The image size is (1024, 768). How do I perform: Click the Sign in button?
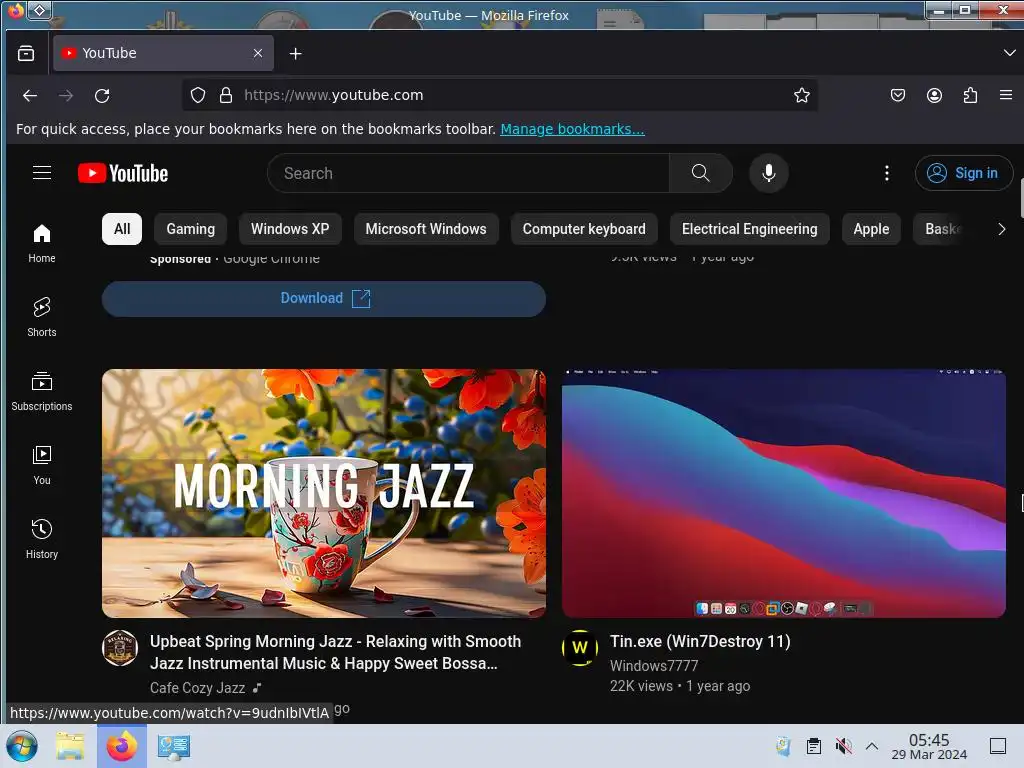[x=964, y=173]
